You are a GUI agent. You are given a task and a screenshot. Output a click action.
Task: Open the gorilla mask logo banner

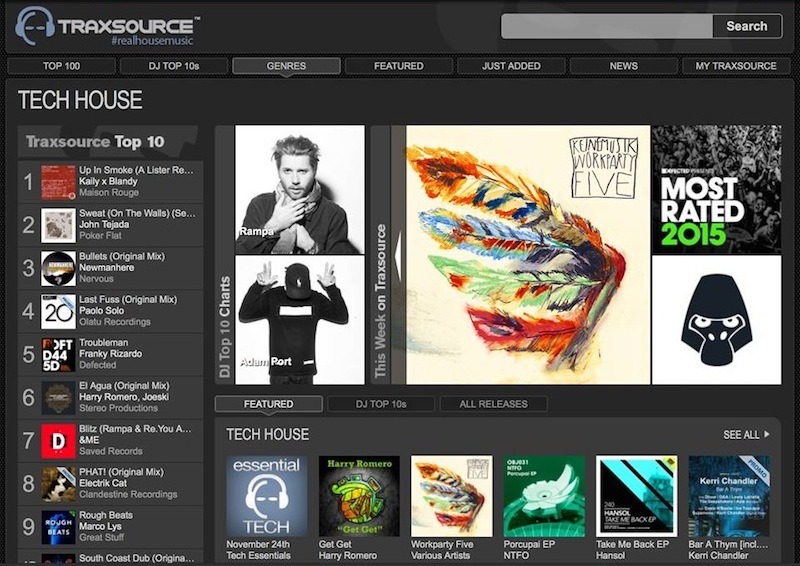pyautogui.click(x=716, y=320)
